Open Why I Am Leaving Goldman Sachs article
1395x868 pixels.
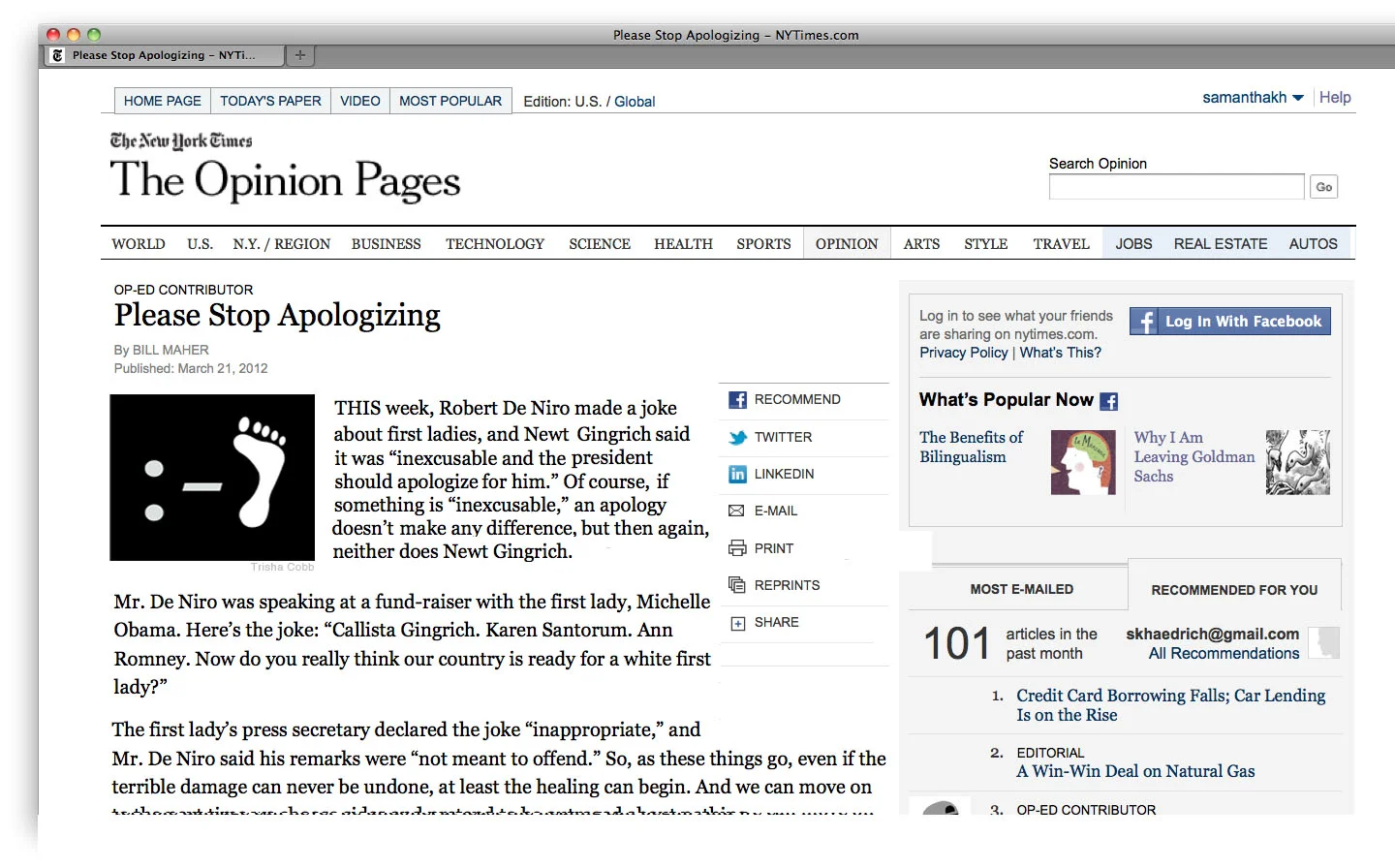click(x=1194, y=457)
